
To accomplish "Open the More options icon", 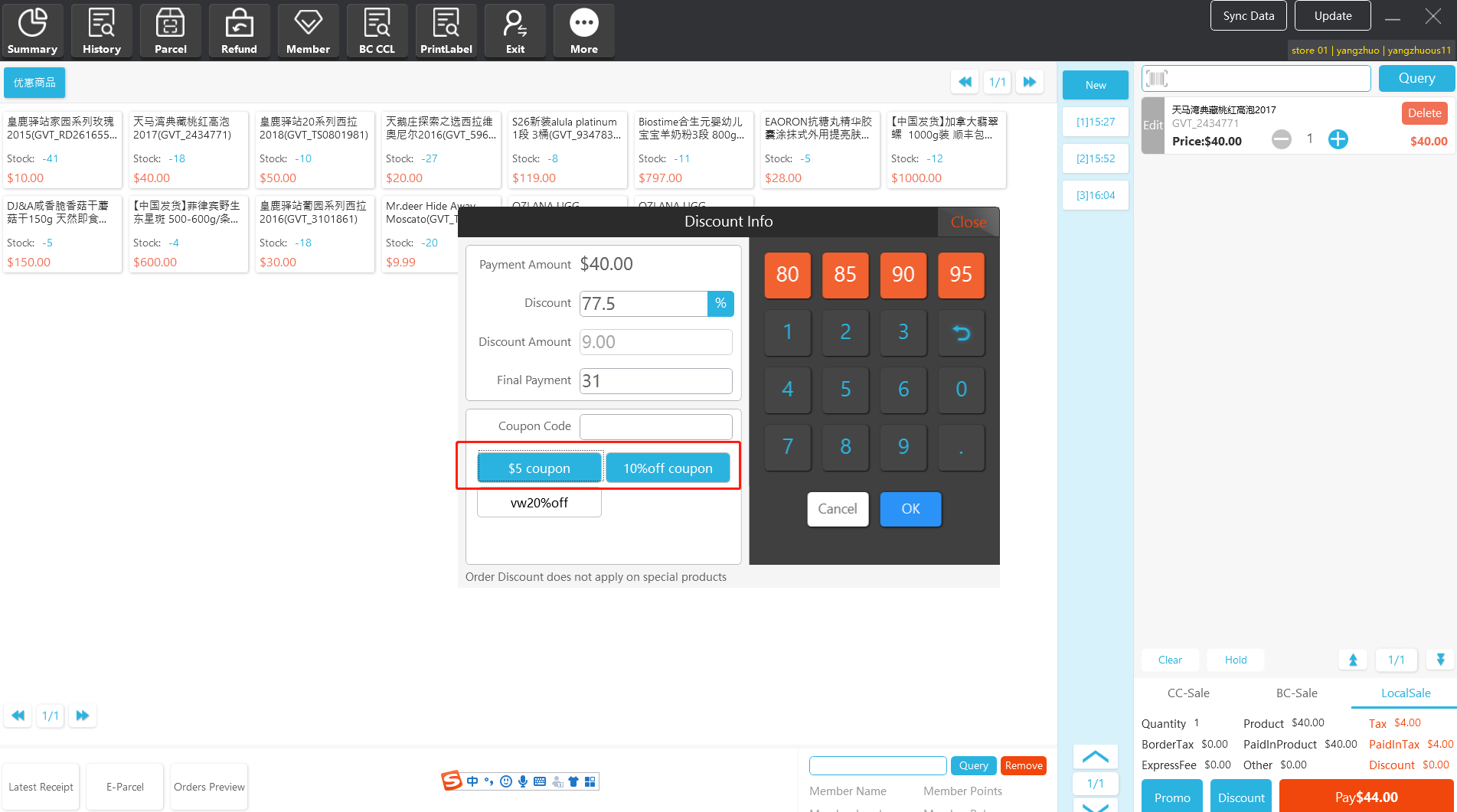I will (583, 31).
